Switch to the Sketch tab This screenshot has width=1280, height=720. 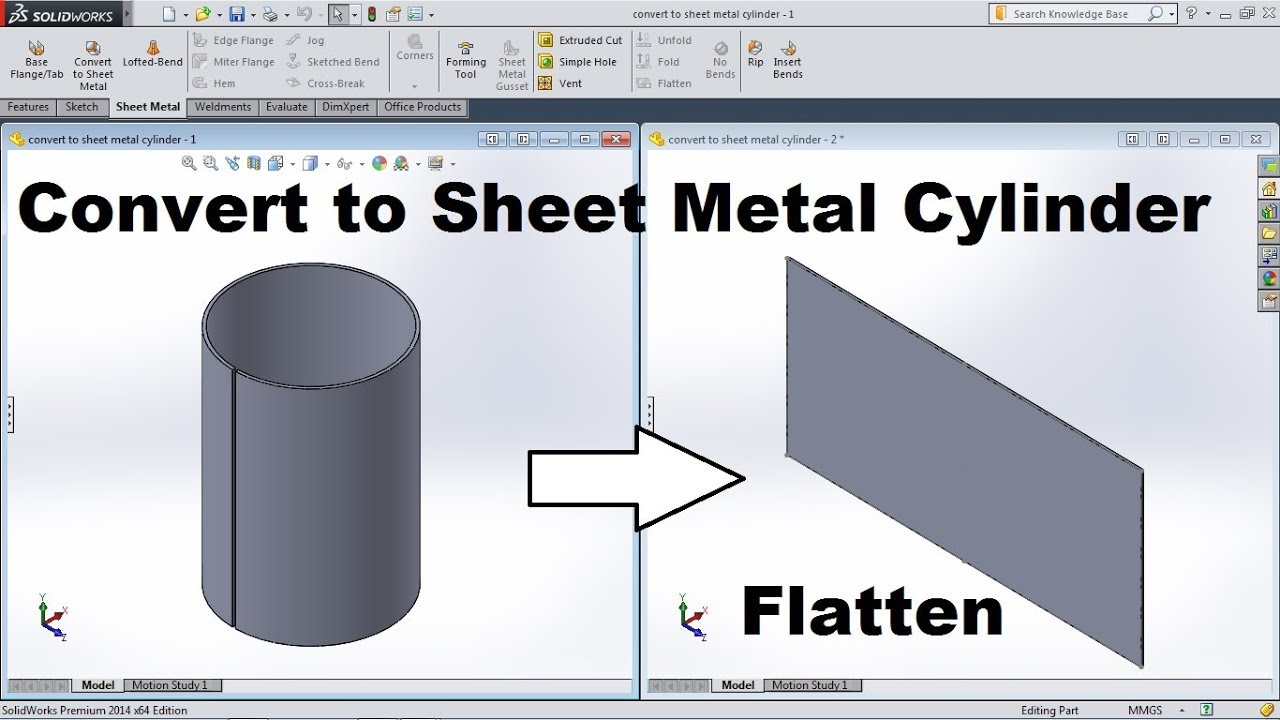(82, 107)
